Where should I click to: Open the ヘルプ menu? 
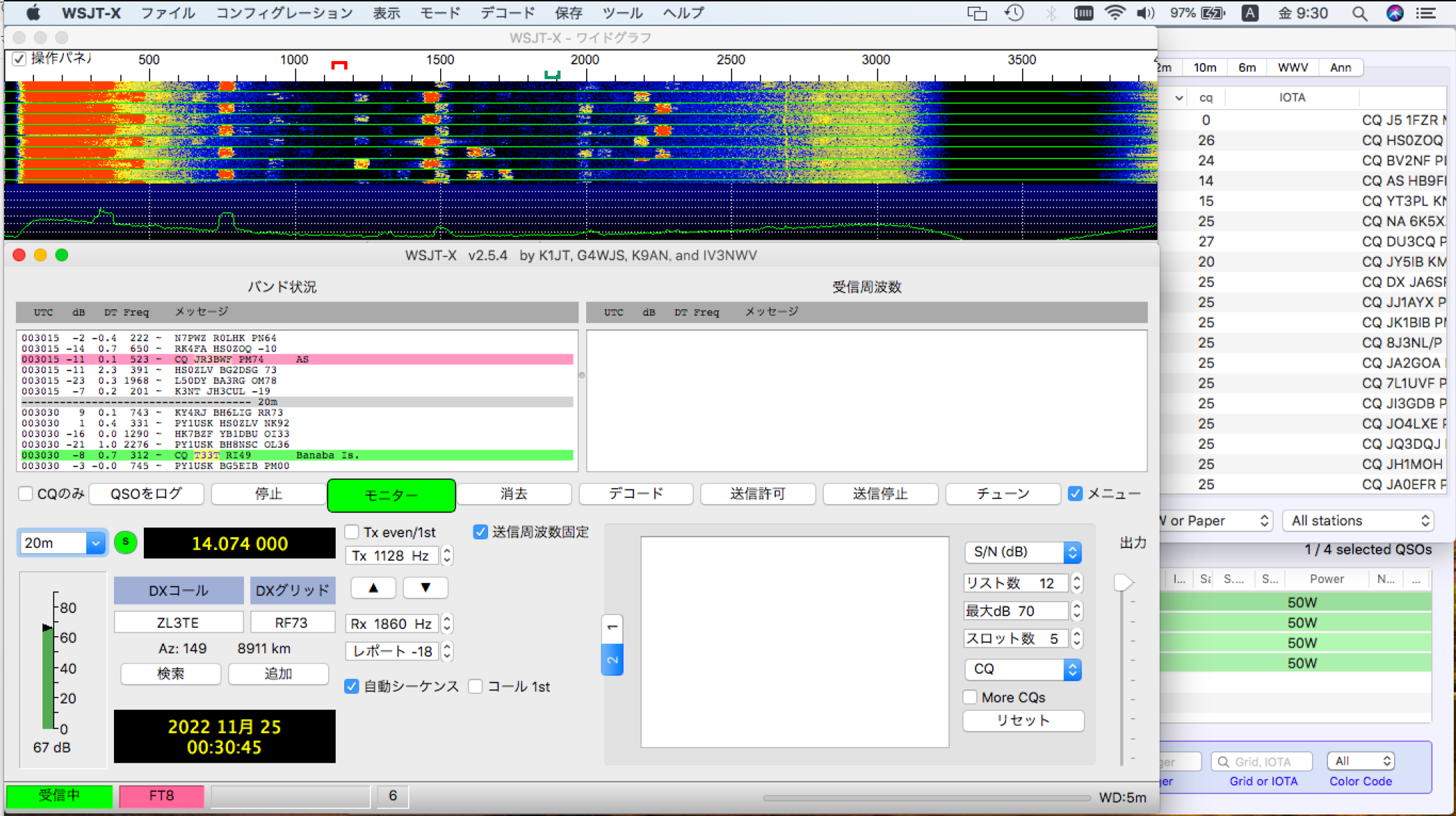tap(683, 13)
